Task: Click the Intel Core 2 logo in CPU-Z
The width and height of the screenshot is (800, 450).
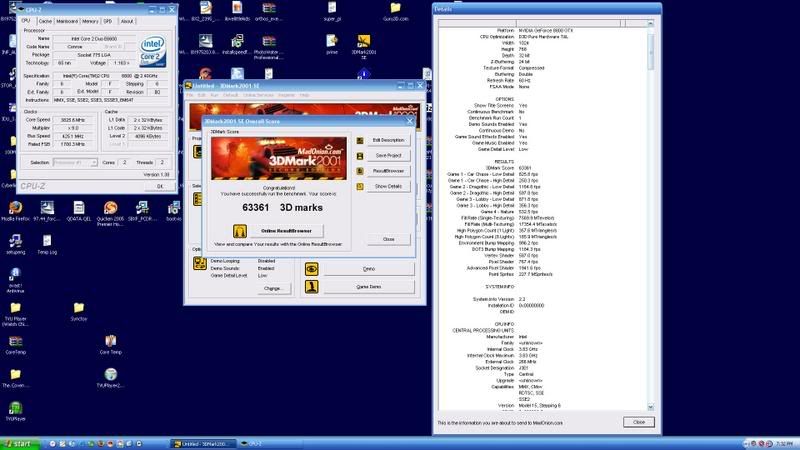Action: (153, 52)
